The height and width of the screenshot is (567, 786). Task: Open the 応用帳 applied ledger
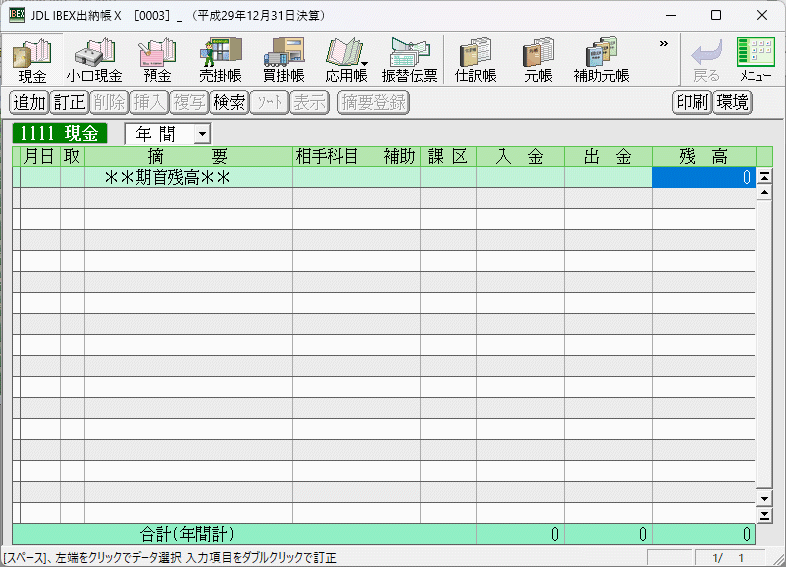tap(347, 60)
